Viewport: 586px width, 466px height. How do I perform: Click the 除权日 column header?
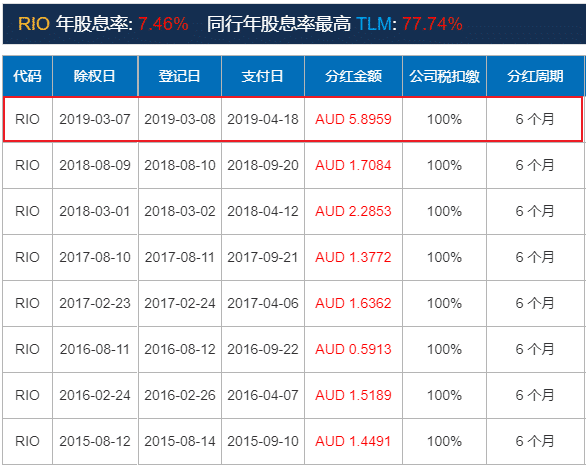pos(95,76)
